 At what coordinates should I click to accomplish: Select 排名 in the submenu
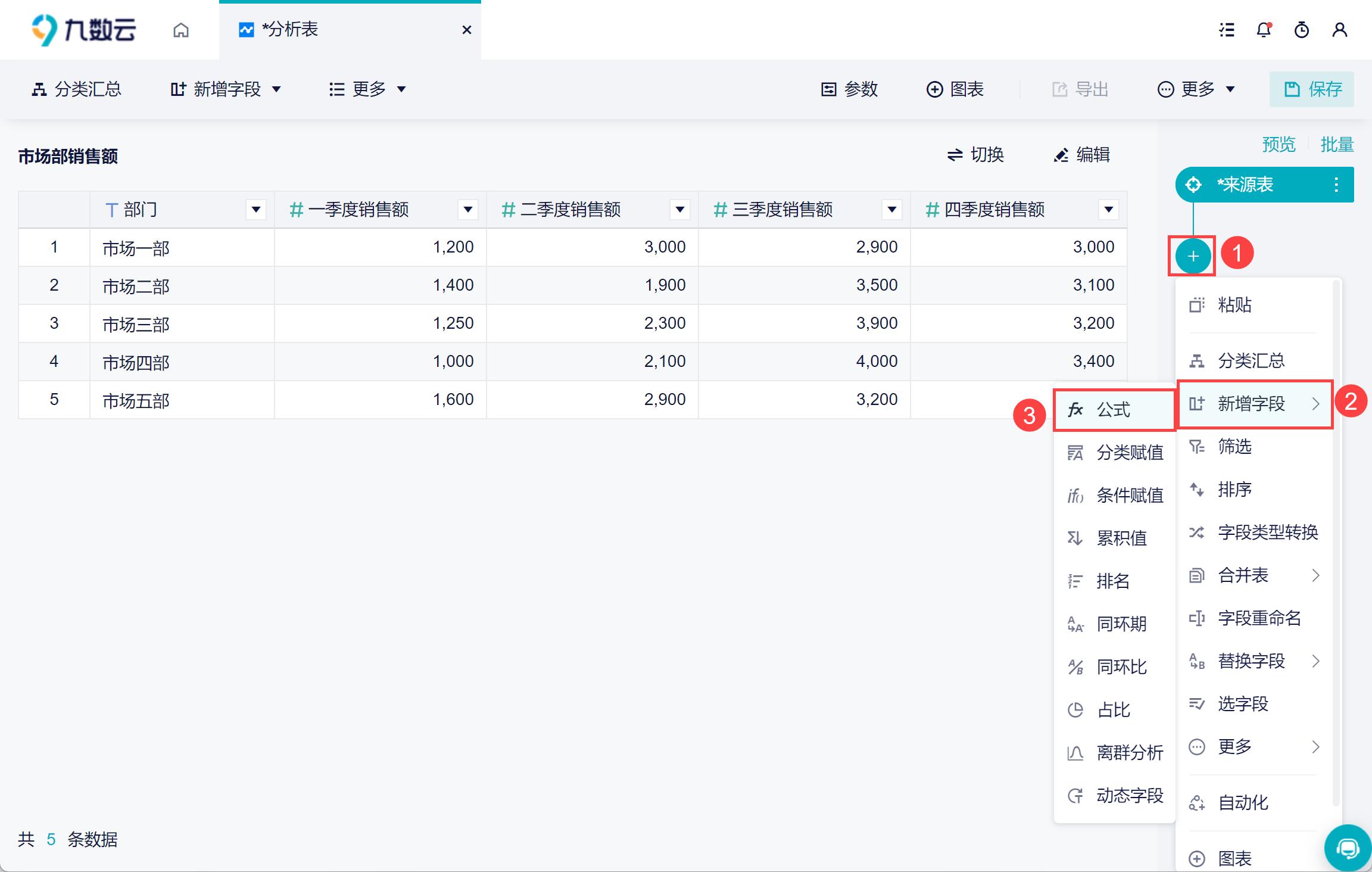pos(1114,581)
